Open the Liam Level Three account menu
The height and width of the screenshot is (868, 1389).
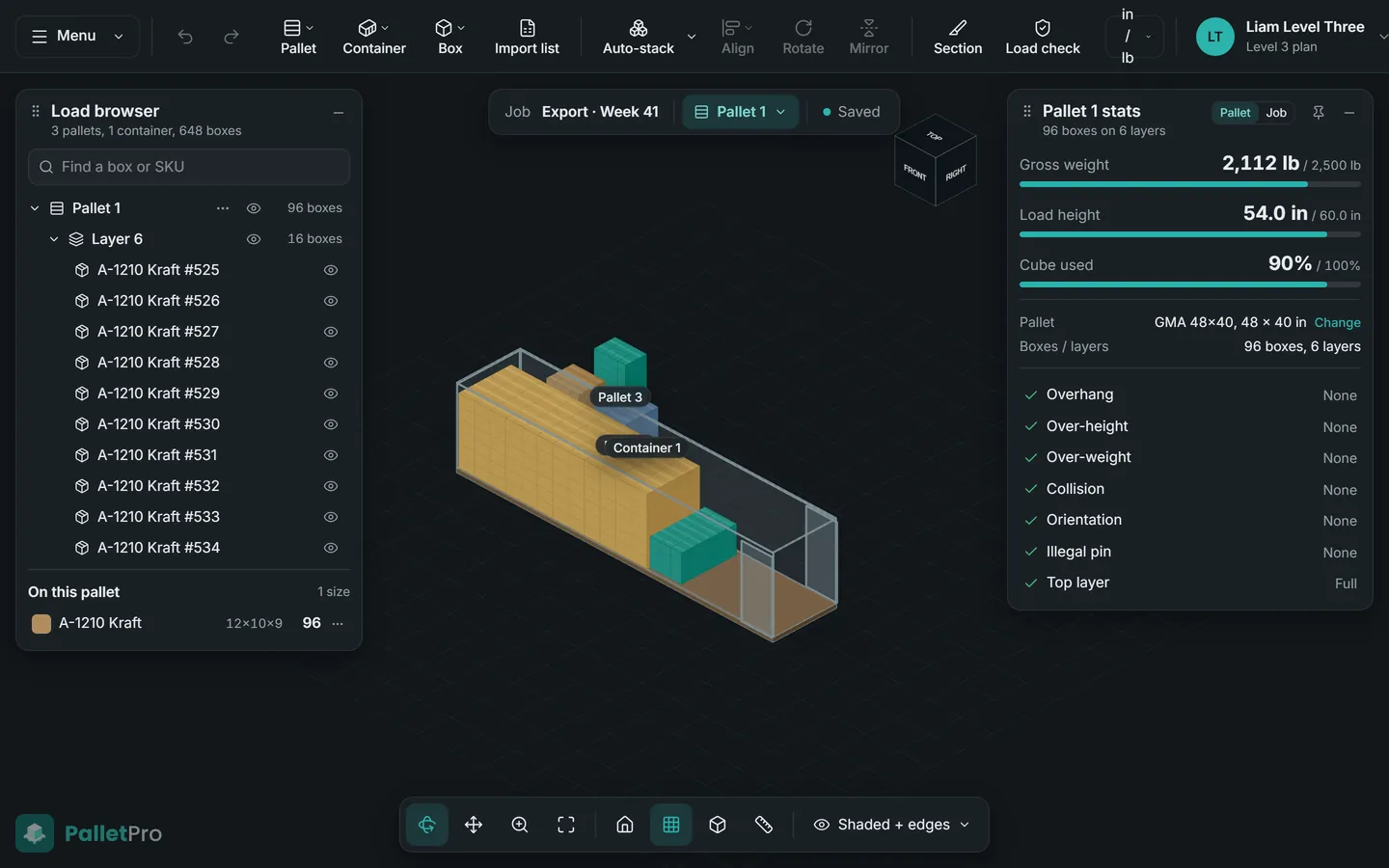tap(1291, 37)
